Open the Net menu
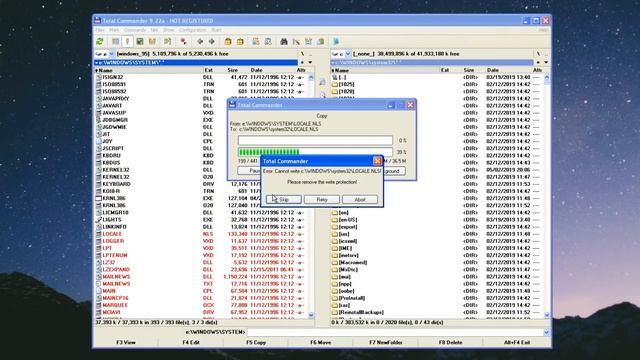Image resolution: width=640 pixels, height=360 pixels. (154, 30)
